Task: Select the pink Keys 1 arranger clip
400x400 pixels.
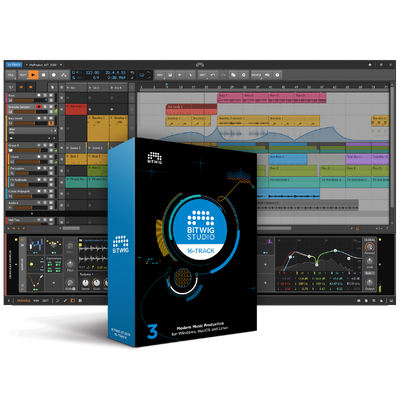Action: point(229,98)
